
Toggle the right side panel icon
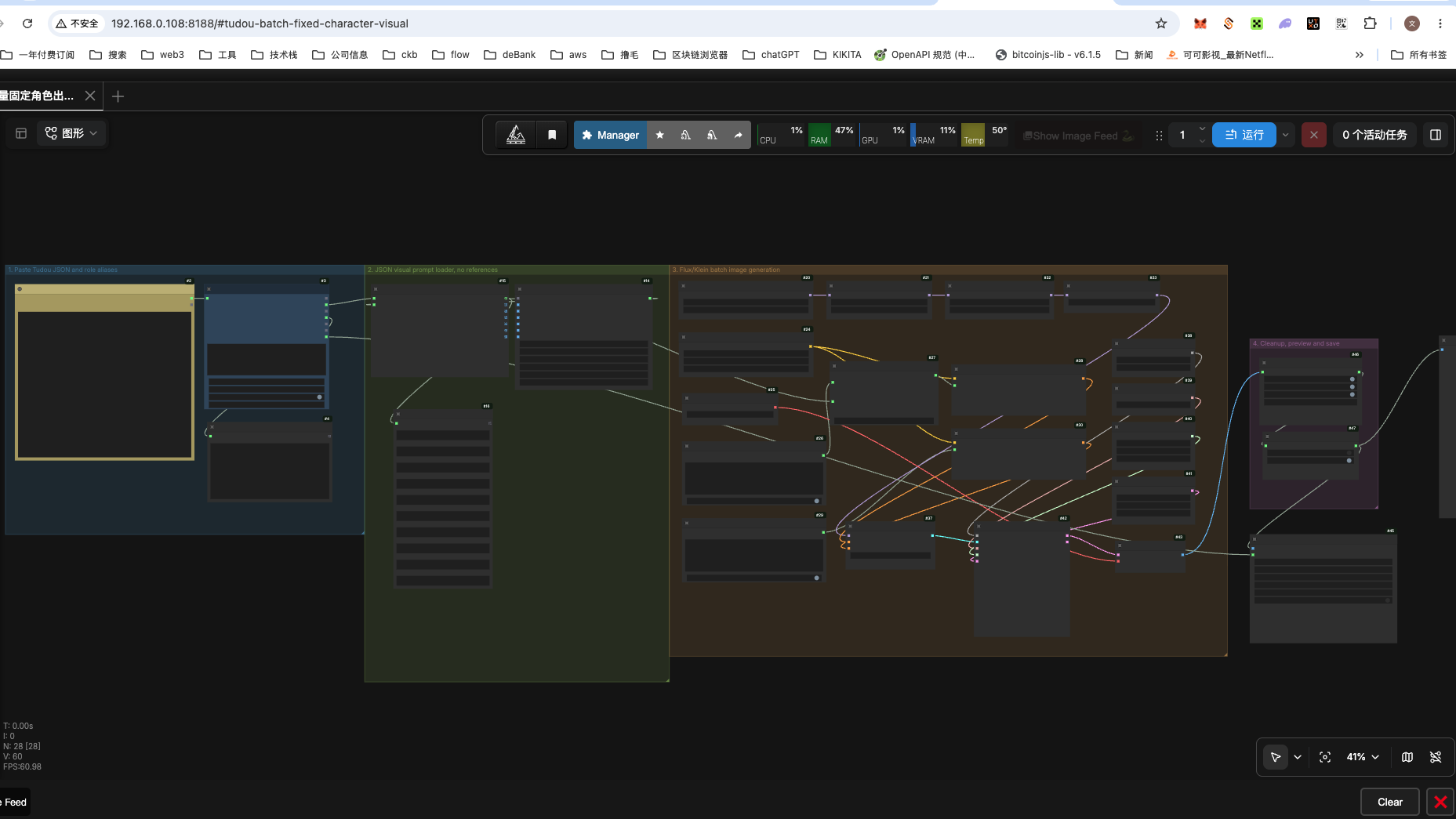tap(1436, 135)
